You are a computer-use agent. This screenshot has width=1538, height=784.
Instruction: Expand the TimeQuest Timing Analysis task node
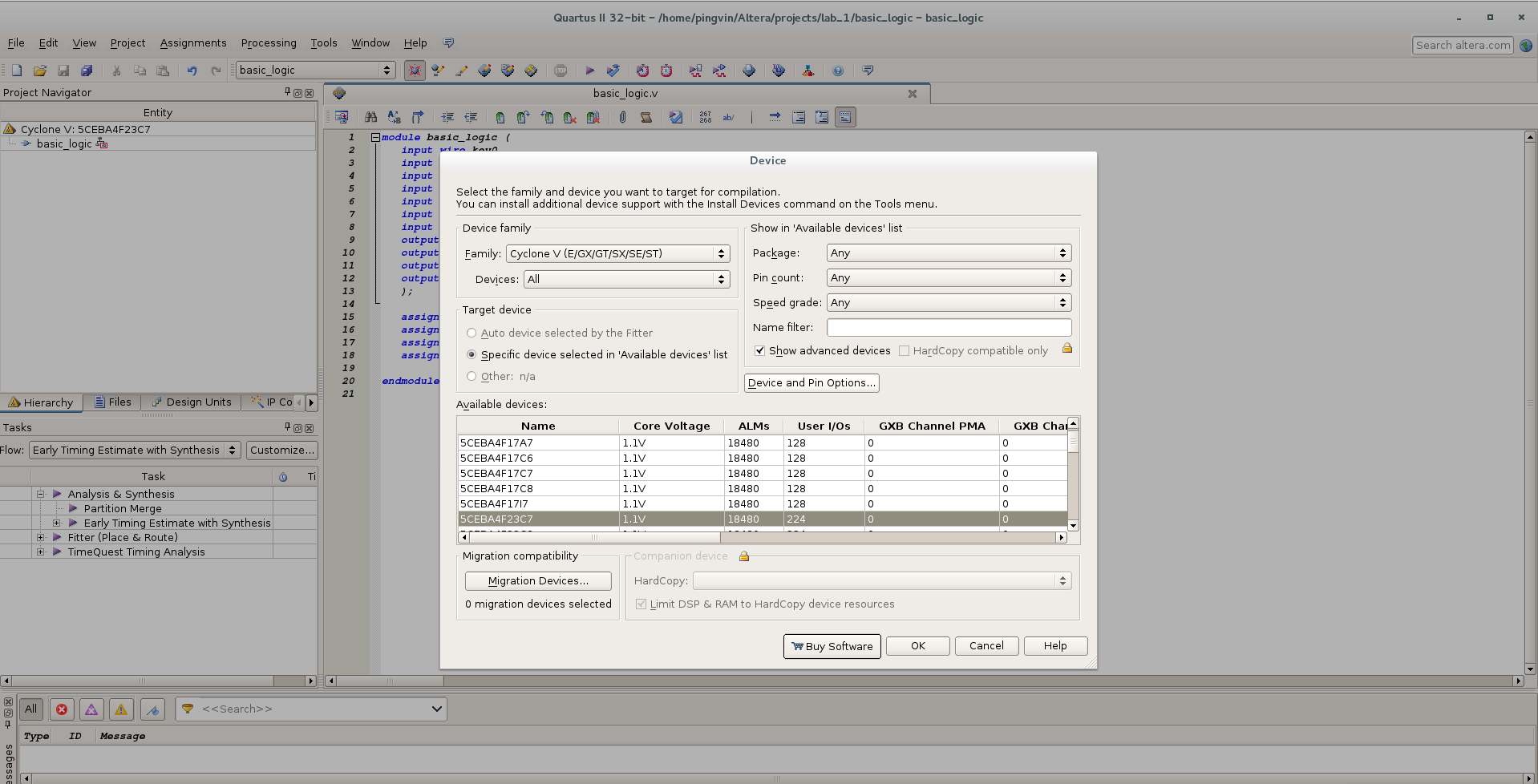[x=40, y=552]
